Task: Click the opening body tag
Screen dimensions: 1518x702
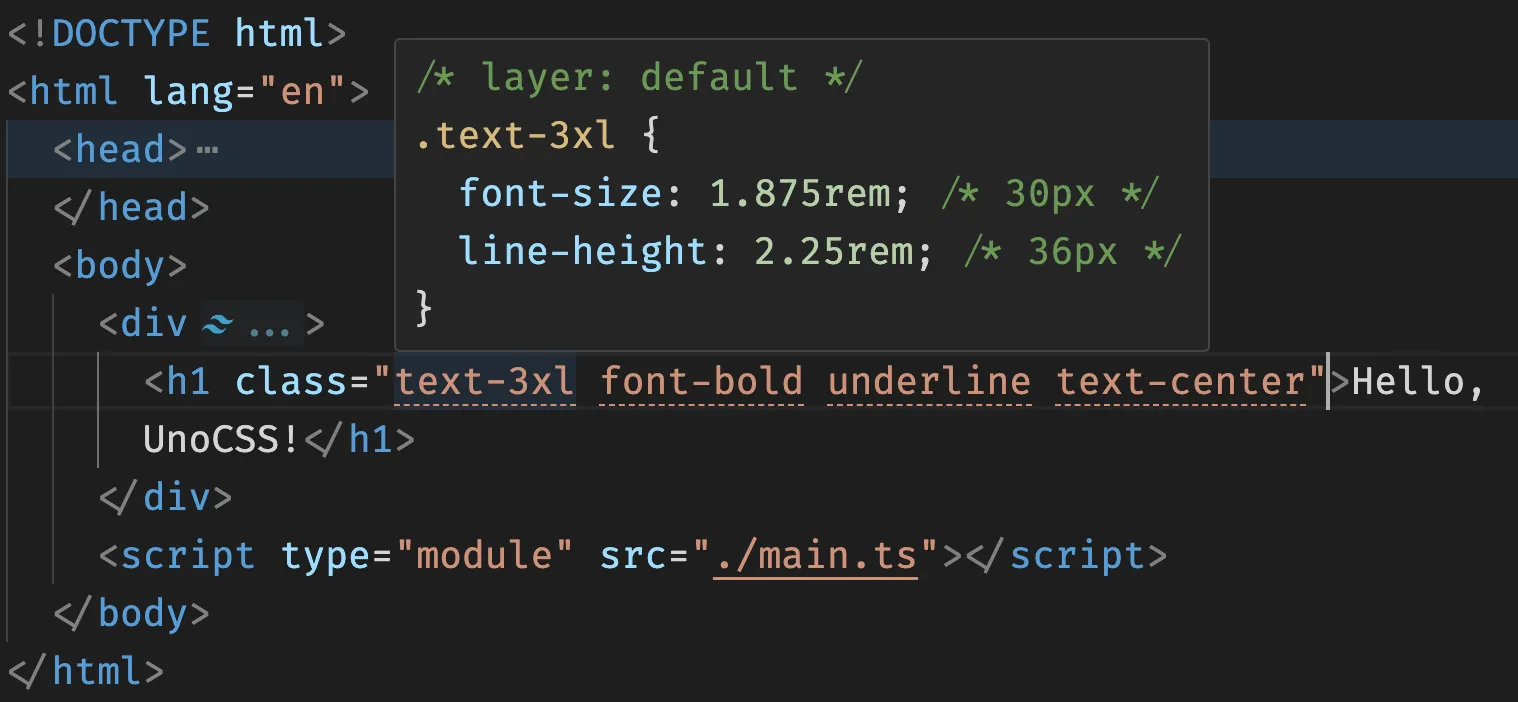Action: [x=120, y=266]
